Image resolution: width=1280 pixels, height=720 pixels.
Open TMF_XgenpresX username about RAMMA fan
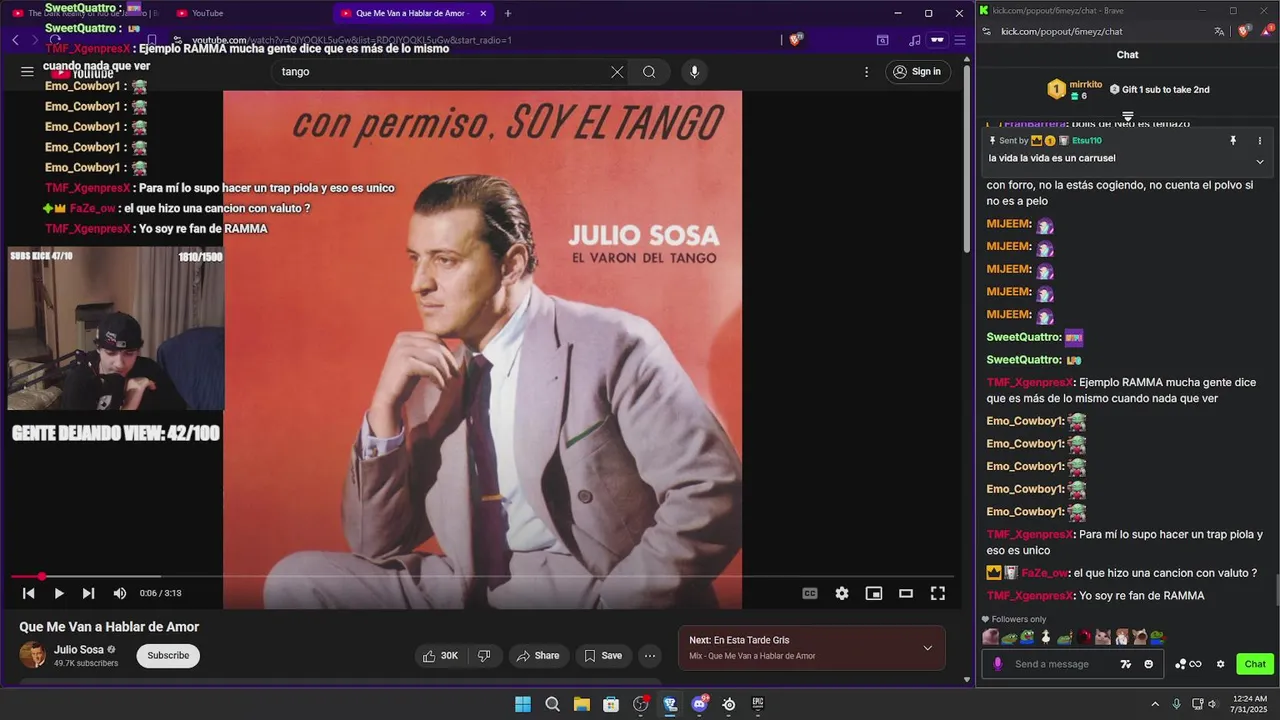tap(1030, 596)
